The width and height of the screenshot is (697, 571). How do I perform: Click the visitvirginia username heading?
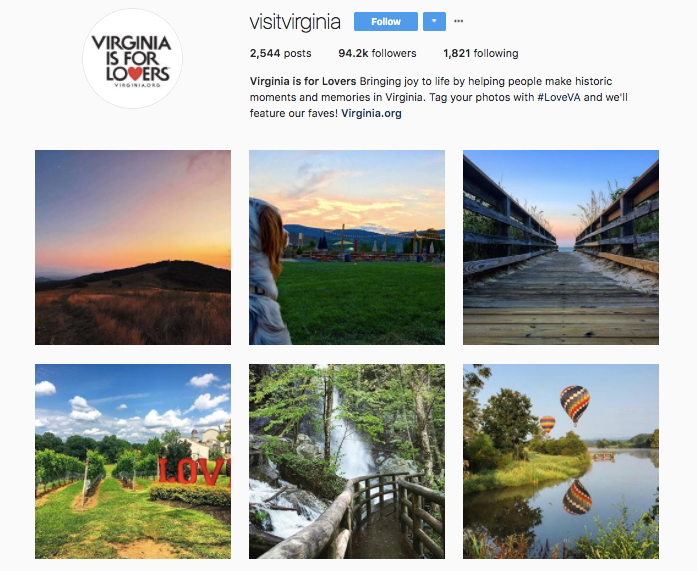(x=295, y=22)
